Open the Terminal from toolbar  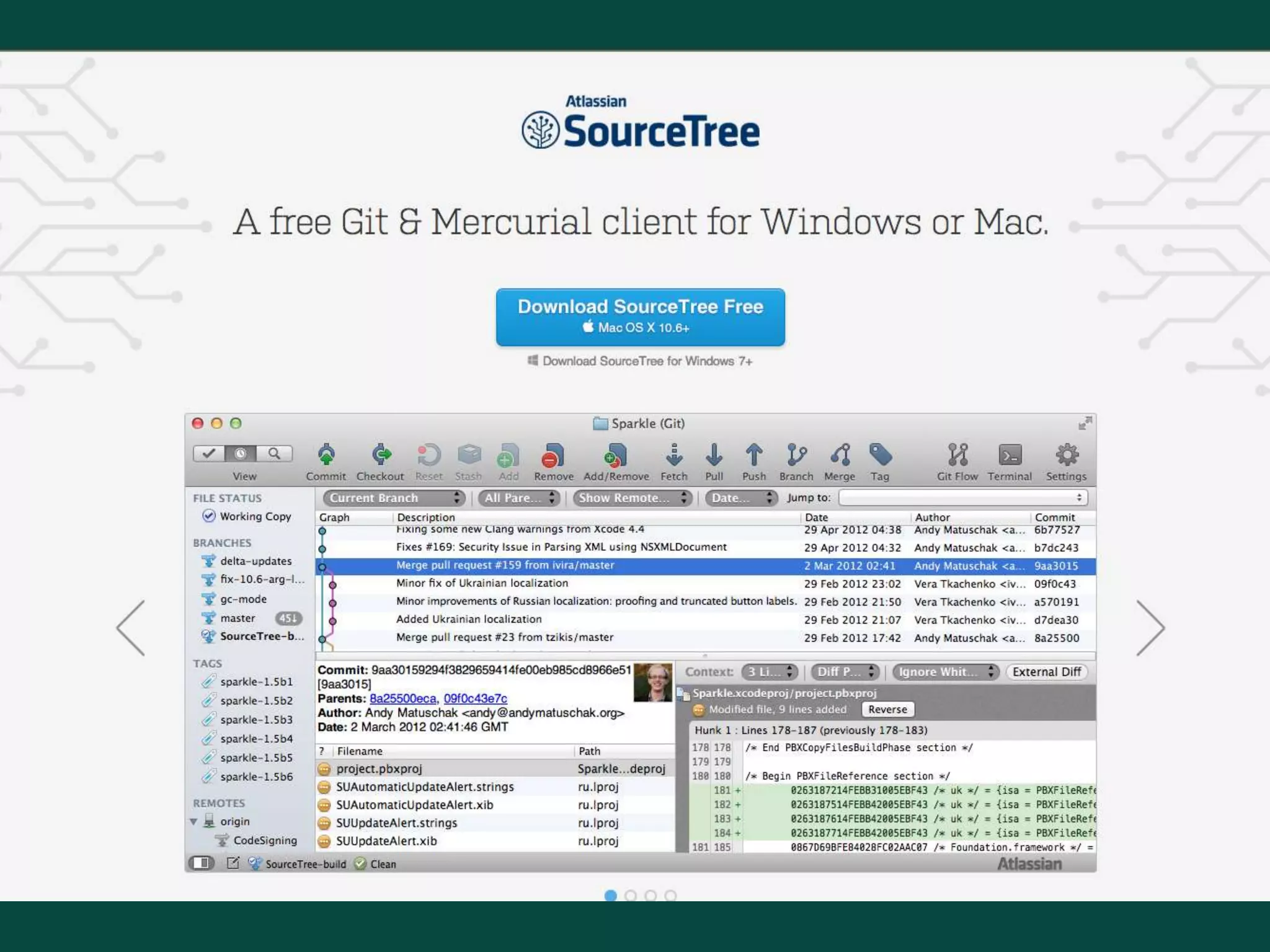[1010, 456]
